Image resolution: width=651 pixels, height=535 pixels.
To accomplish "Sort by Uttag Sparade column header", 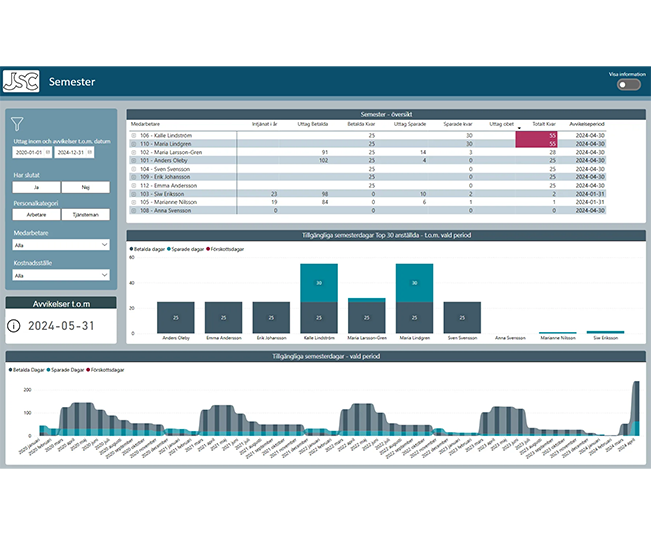I will coord(410,124).
